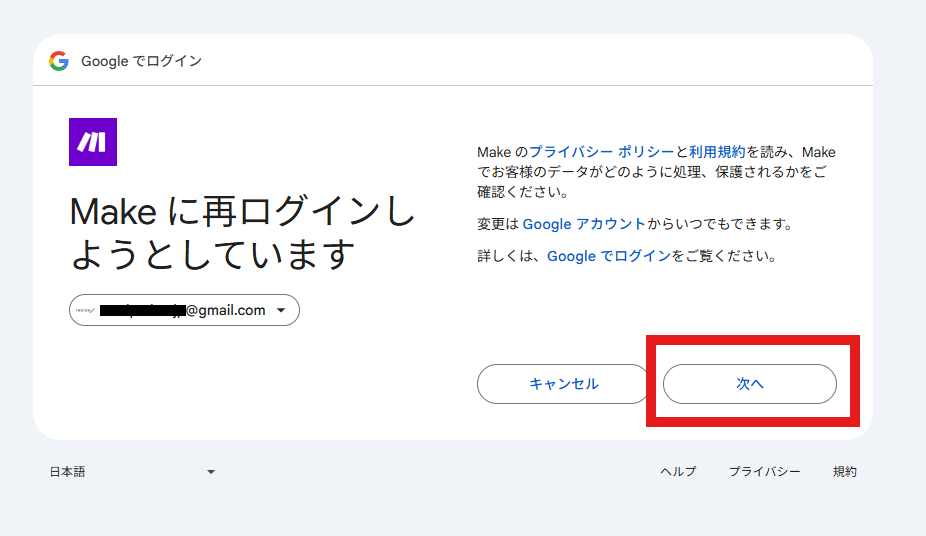Open the Google でログイン help link
Image resolution: width=926 pixels, height=536 pixels.
609,256
